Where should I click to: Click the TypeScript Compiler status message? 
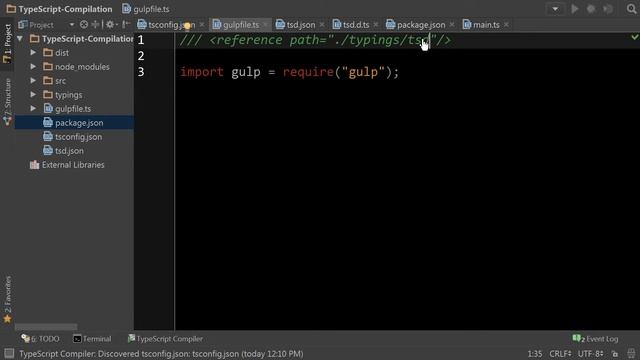pos(161,354)
